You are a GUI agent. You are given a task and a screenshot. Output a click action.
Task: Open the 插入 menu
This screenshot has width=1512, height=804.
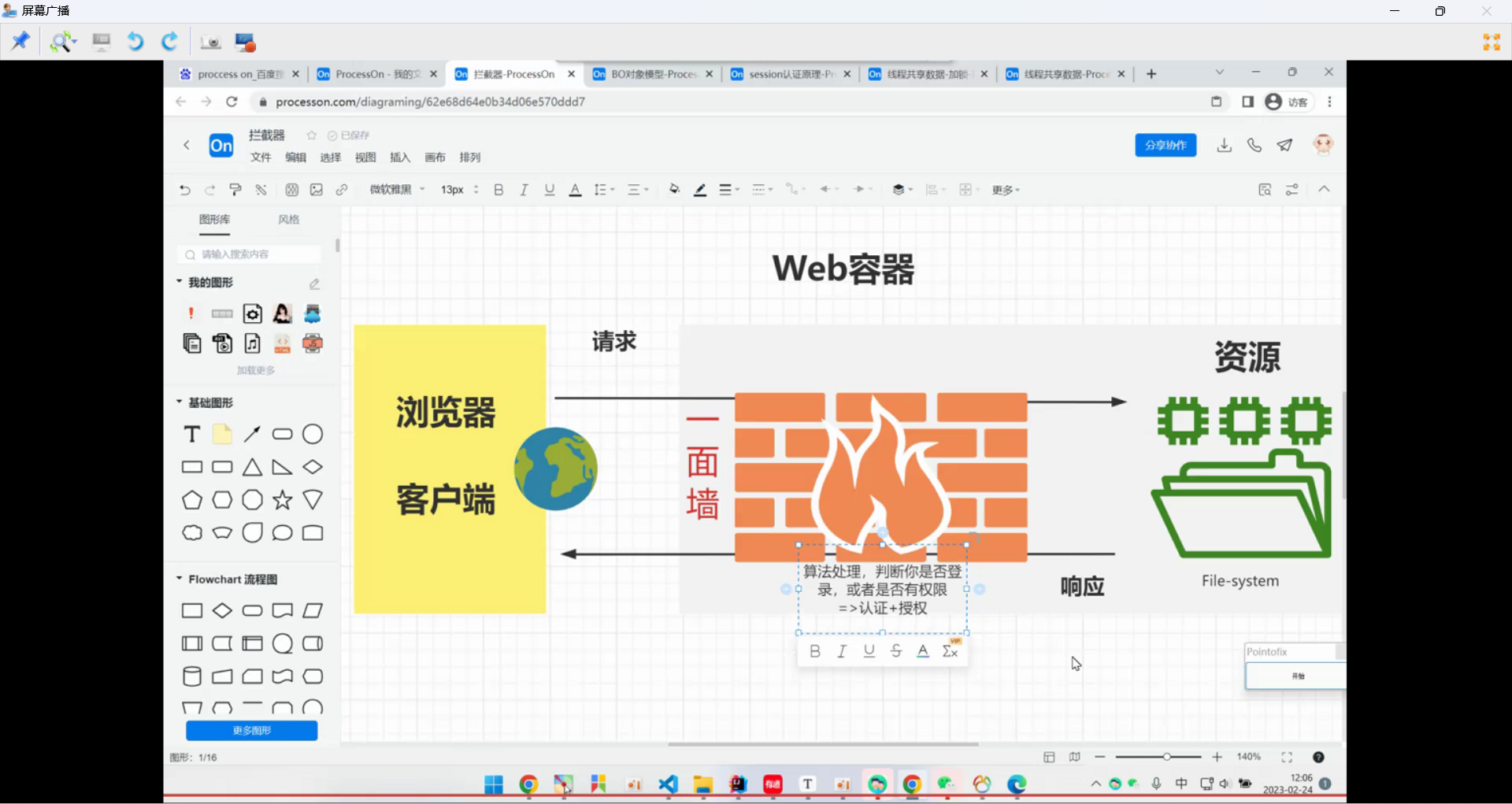(400, 157)
